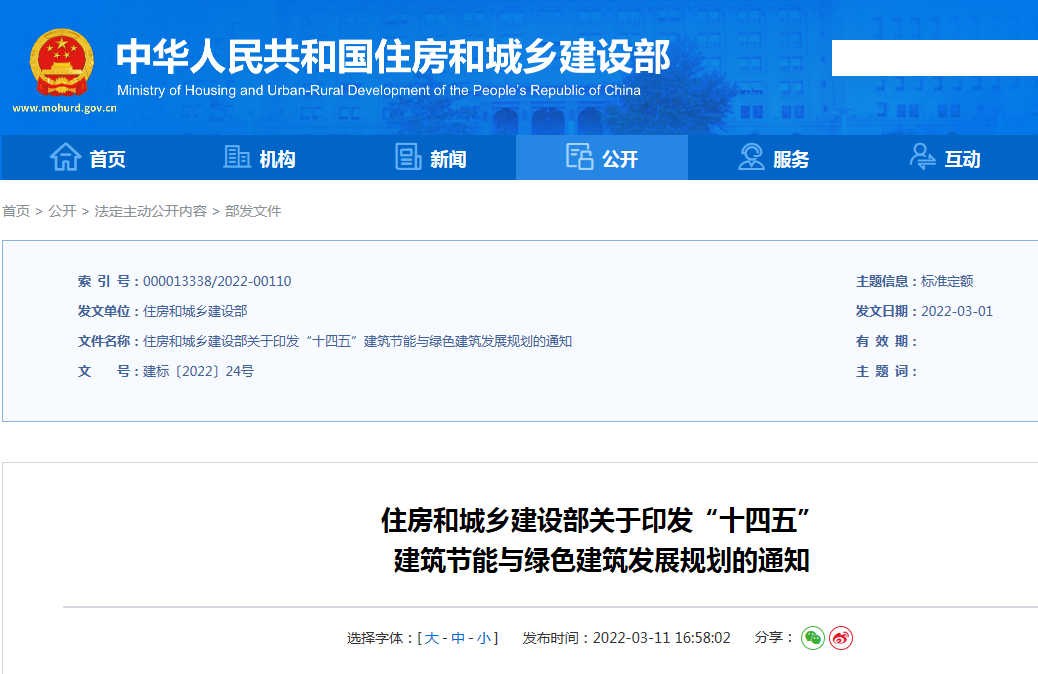
Task: Set font size to 大 (large)
Action: coord(432,638)
